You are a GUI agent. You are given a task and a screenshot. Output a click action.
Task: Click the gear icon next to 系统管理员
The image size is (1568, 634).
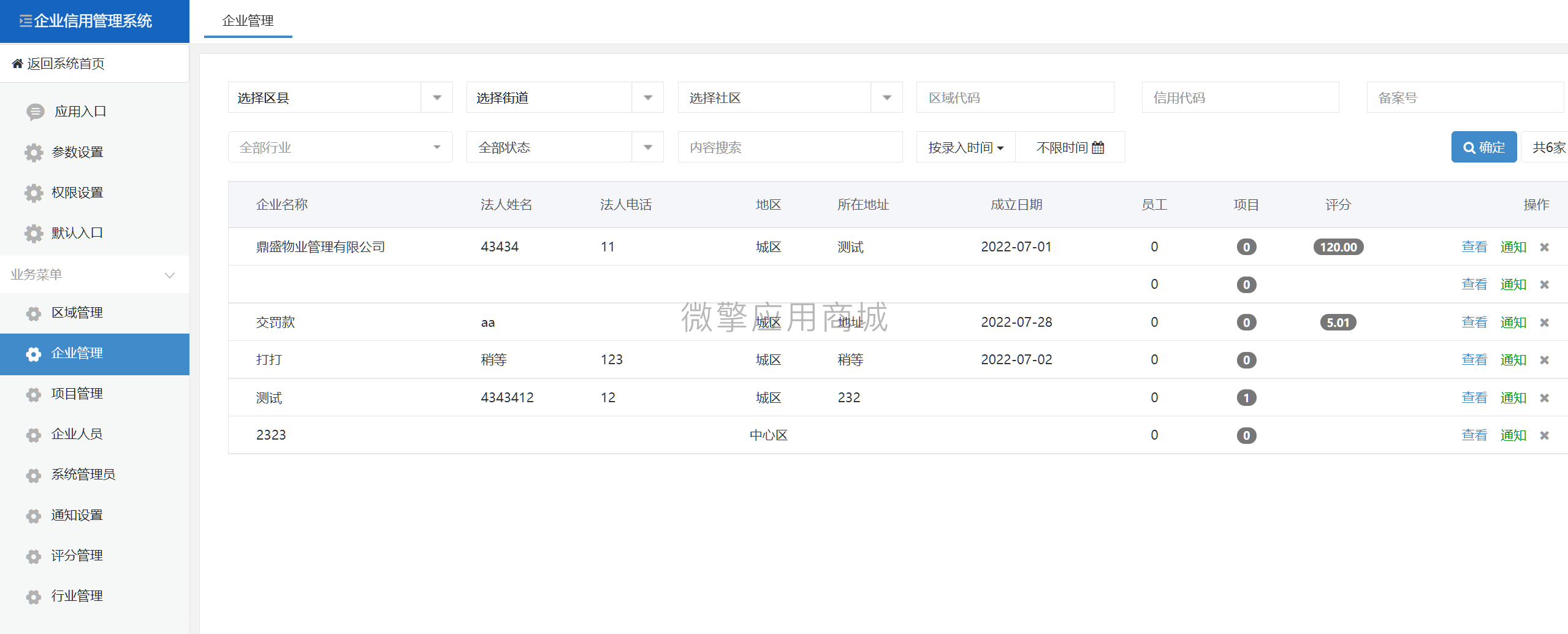(34, 475)
